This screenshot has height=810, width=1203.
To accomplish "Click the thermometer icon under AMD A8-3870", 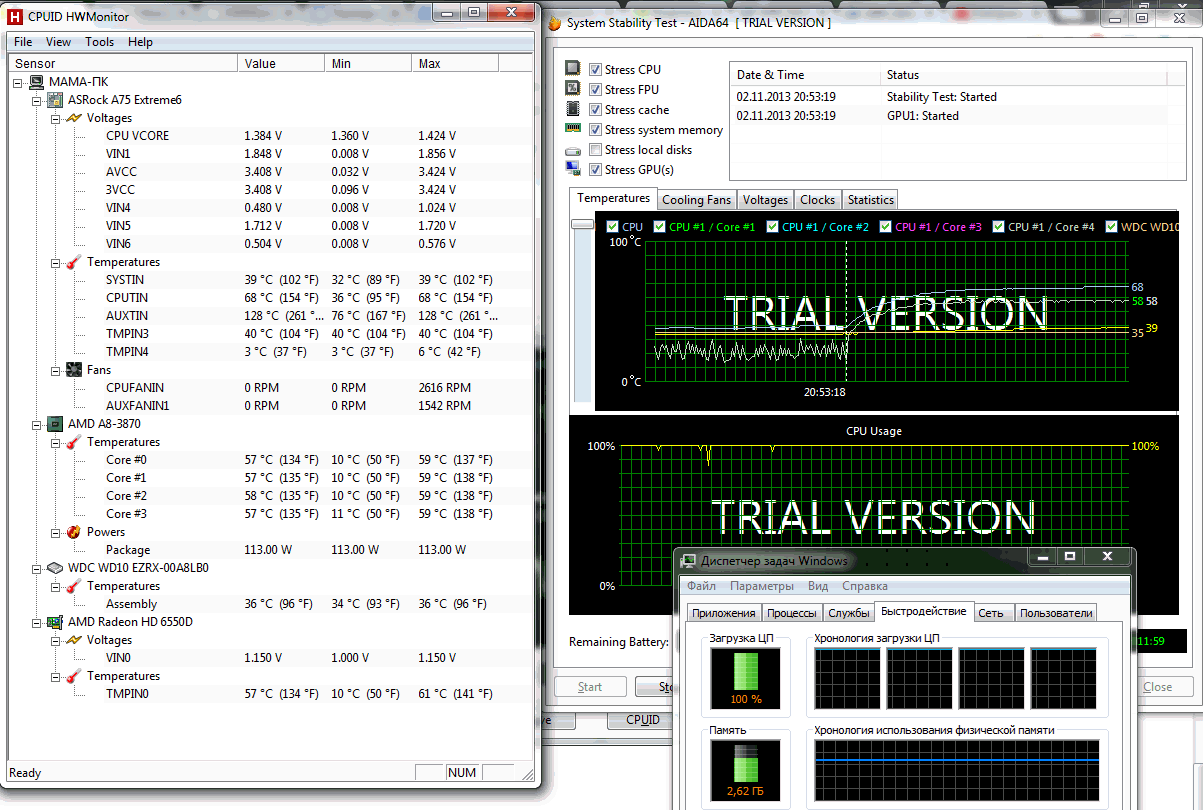I will (x=74, y=442).
